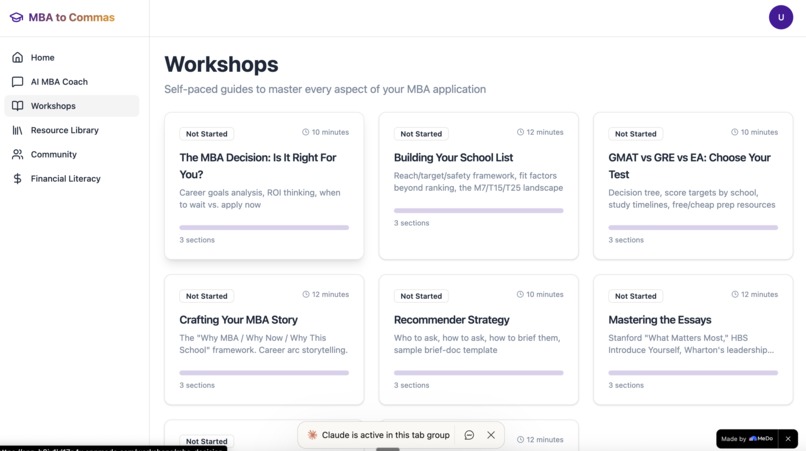Click Not Started badge on School List card
The height and width of the screenshot is (451, 806).
(x=421, y=134)
